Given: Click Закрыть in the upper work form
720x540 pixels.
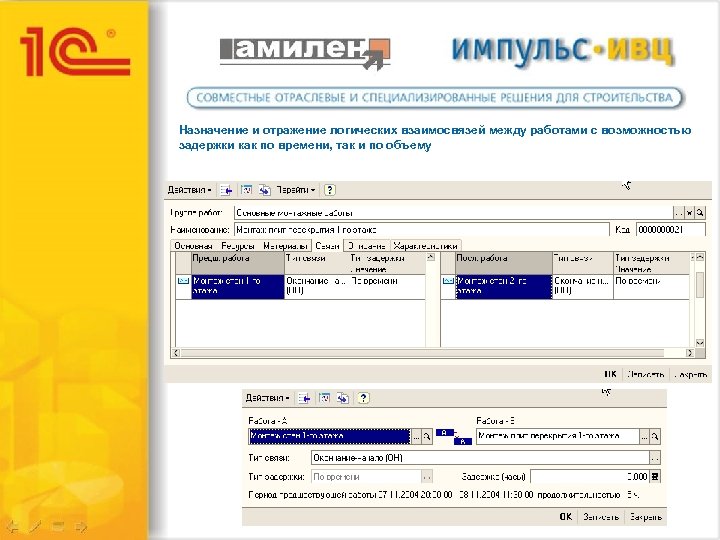Looking at the screenshot, I should 691,374.
